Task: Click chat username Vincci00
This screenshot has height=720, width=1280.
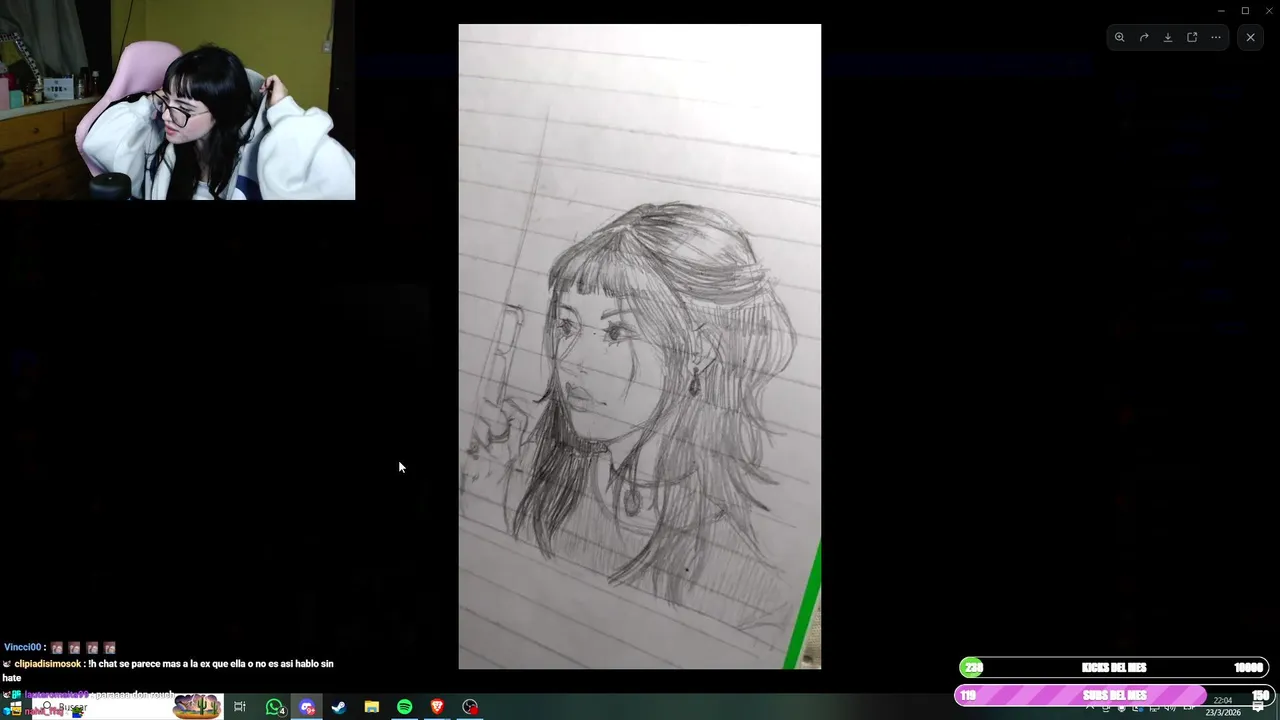Action: coord(22,647)
